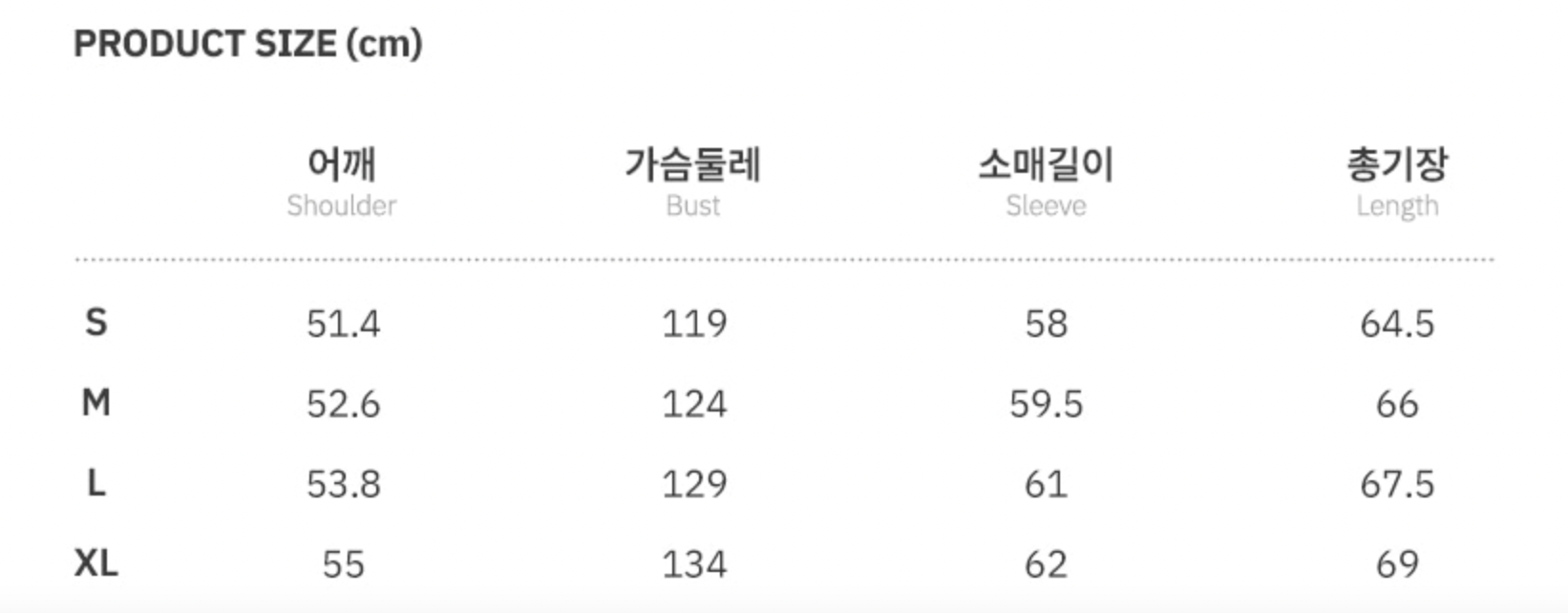Click the Length column header
This screenshot has height=613, width=1568.
pos(1397,181)
